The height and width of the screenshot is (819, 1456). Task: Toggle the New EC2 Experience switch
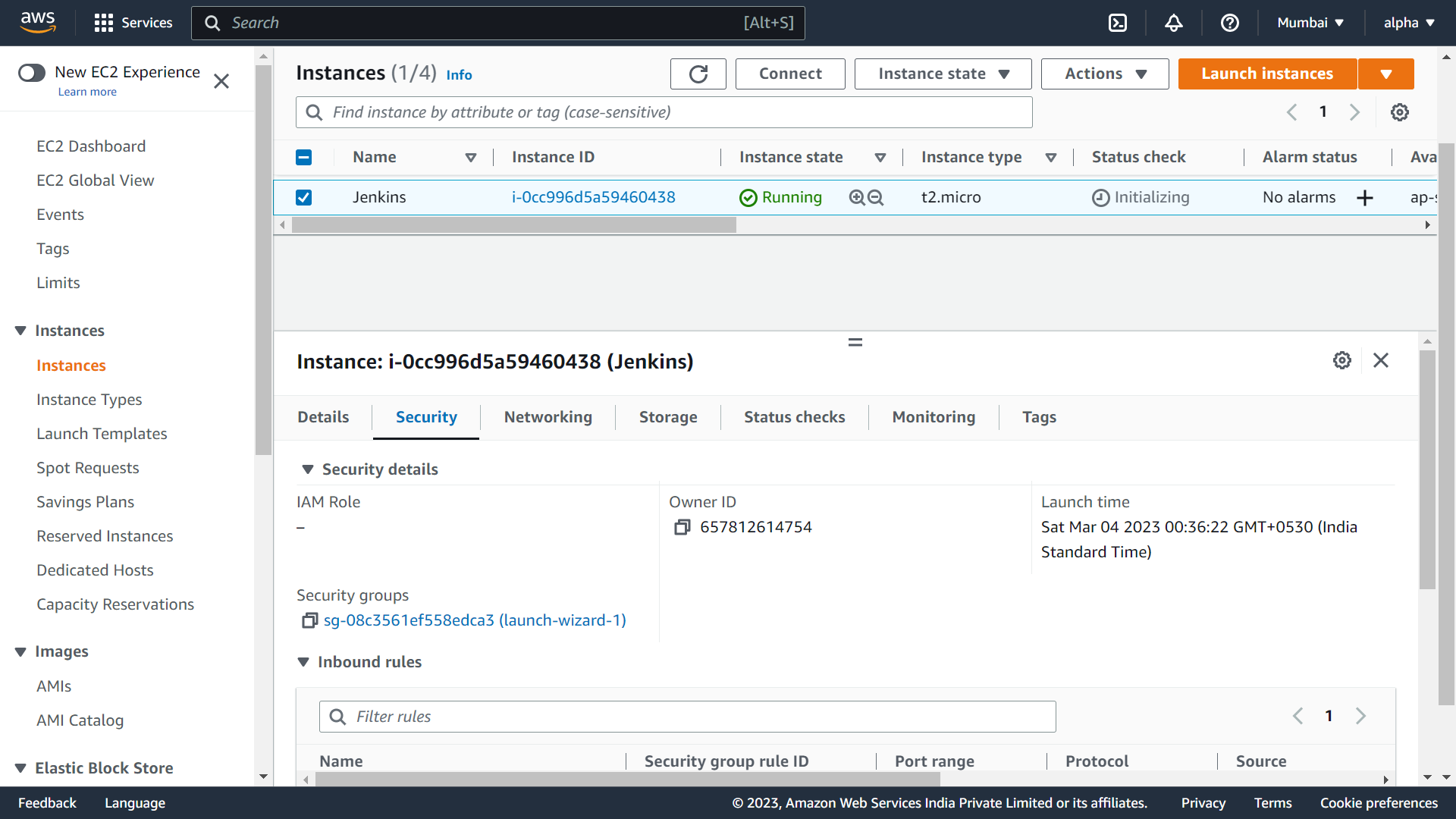(32, 72)
